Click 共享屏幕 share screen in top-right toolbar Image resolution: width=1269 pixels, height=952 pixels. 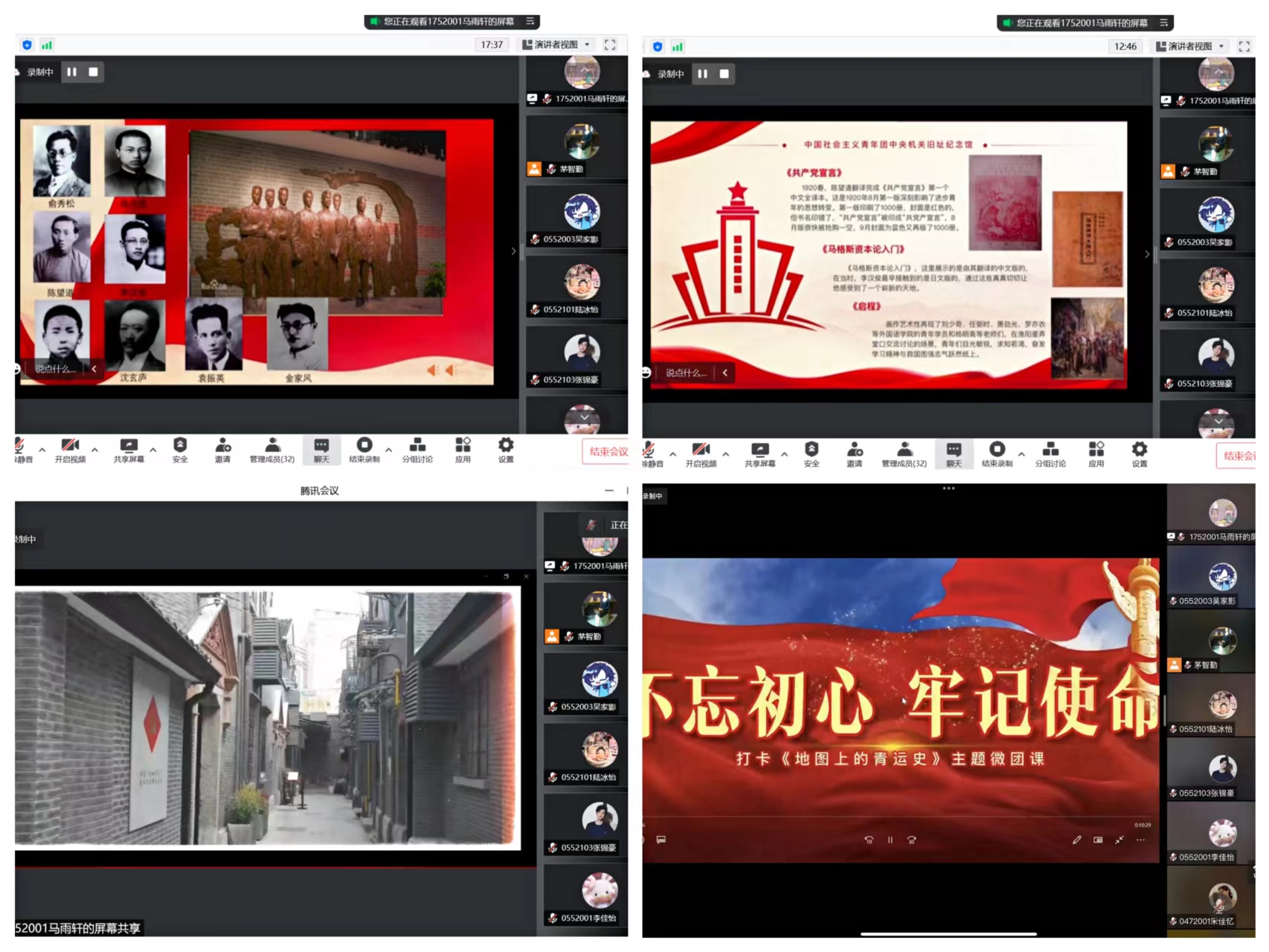coord(759,452)
